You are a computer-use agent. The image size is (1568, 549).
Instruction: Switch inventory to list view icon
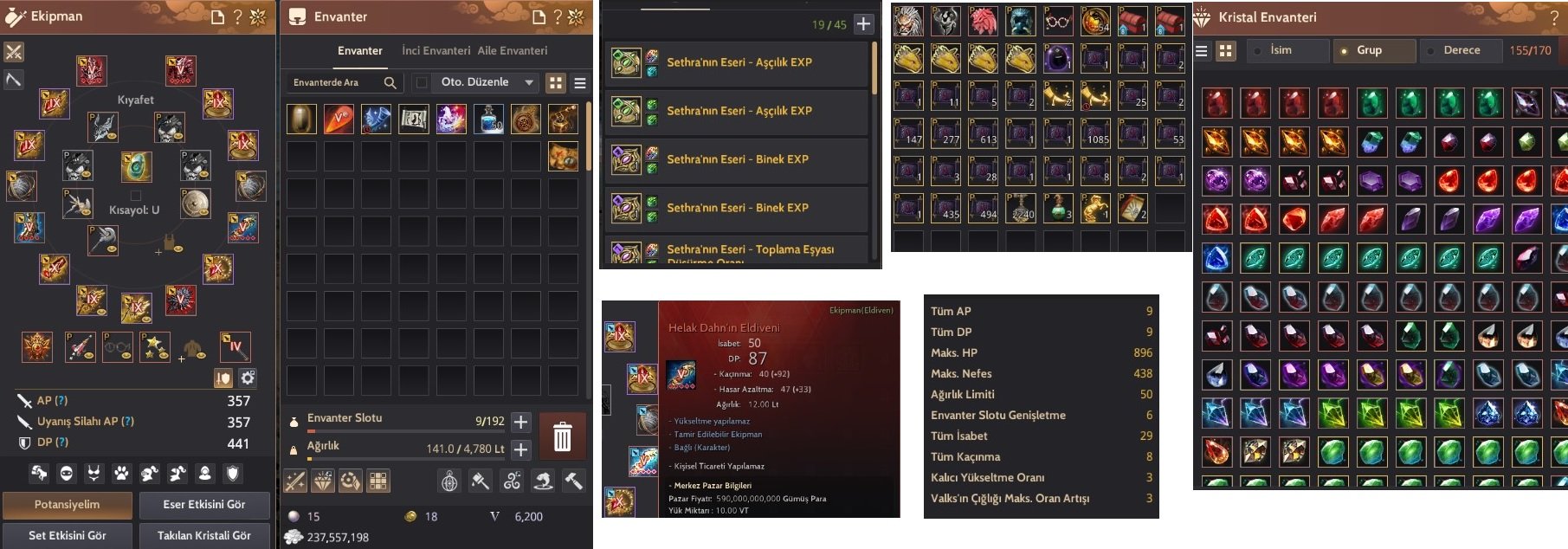click(580, 82)
